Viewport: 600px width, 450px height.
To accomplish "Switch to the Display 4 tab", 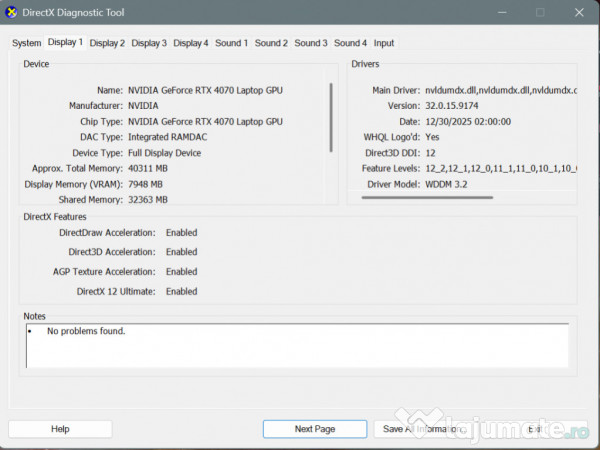I will pos(191,43).
